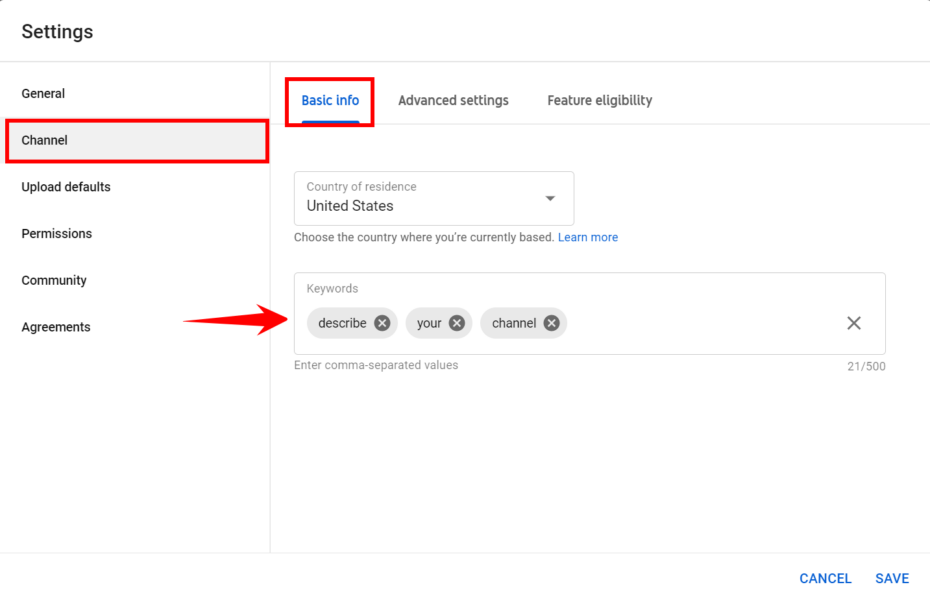Select General in the settings sidebar
The image size is (930, 600).
click(x=43, y=93)
